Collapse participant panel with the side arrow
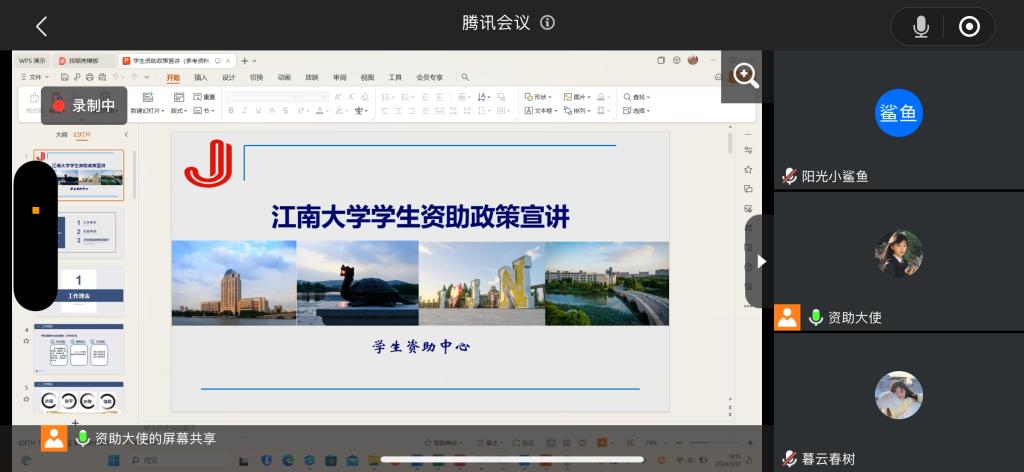Screen dimensions: 1024x472 point(761,261)
